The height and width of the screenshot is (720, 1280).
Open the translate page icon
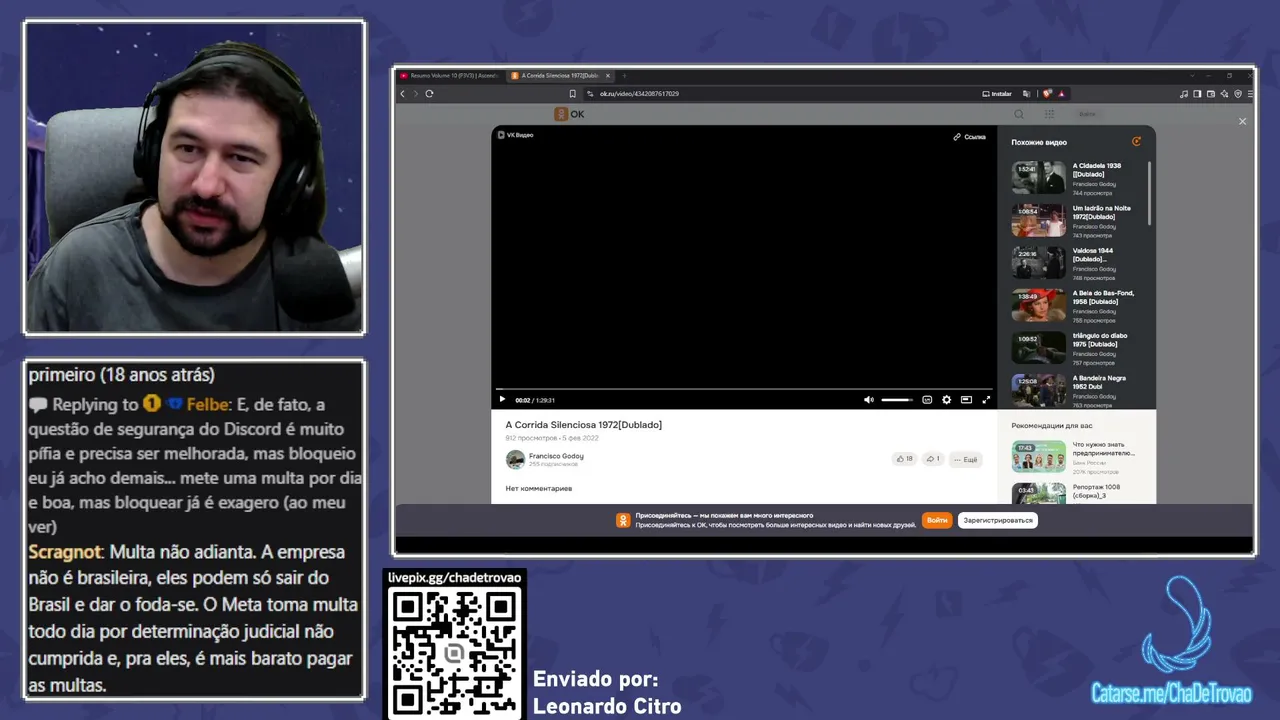1026,94
